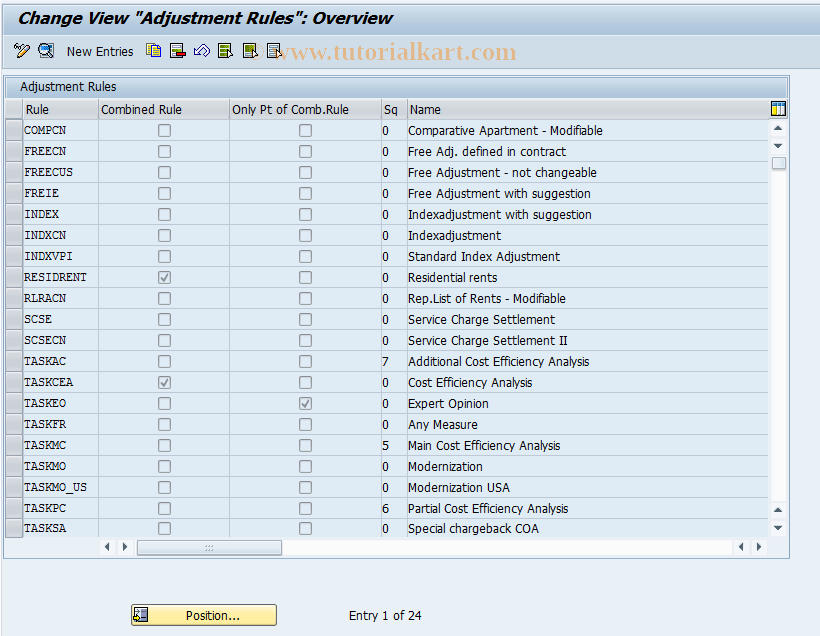This screenshot has height=636, width=820.
Task: Tick Combined Rule for COMPCN
Action: (x=164, y=130)
